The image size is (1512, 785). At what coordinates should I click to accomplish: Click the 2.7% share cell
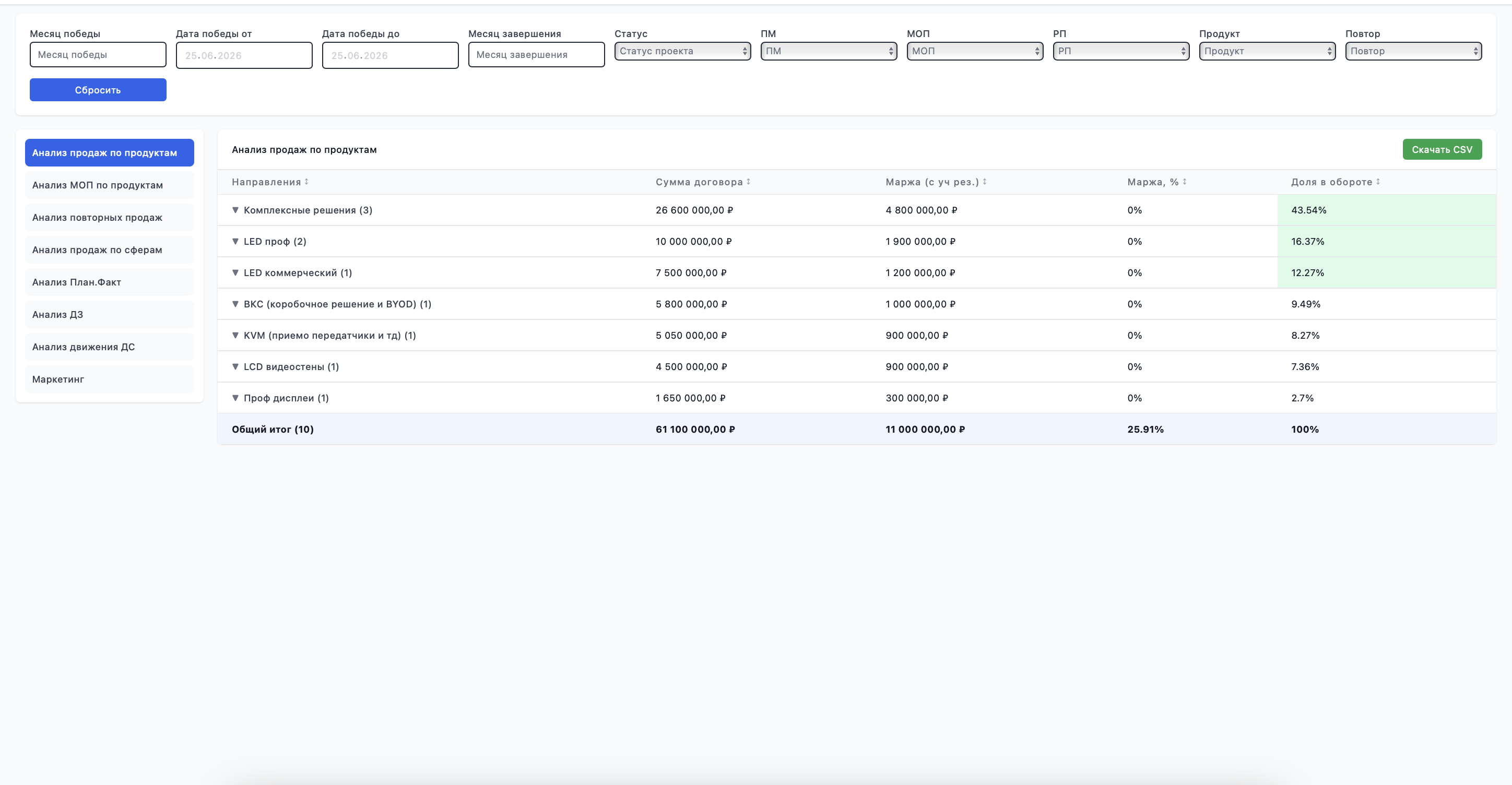click(1303, 398)
